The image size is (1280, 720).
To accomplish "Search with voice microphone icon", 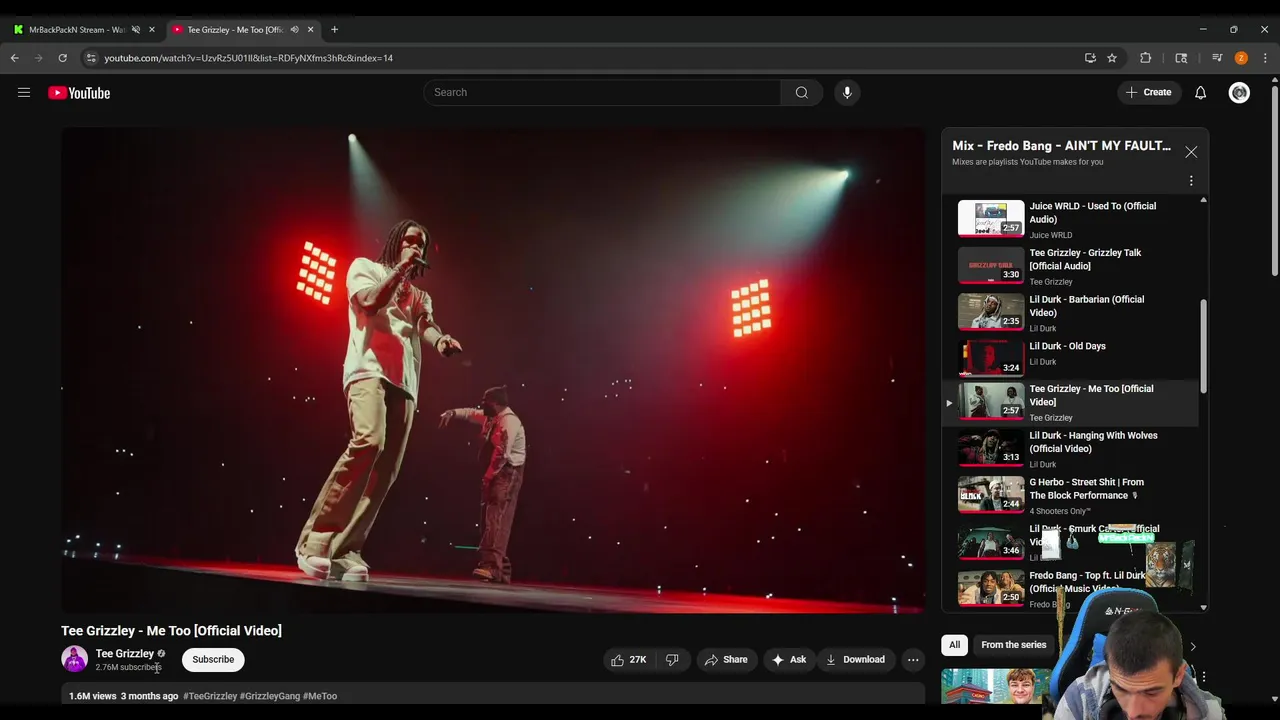I will (x=847, y=92).
